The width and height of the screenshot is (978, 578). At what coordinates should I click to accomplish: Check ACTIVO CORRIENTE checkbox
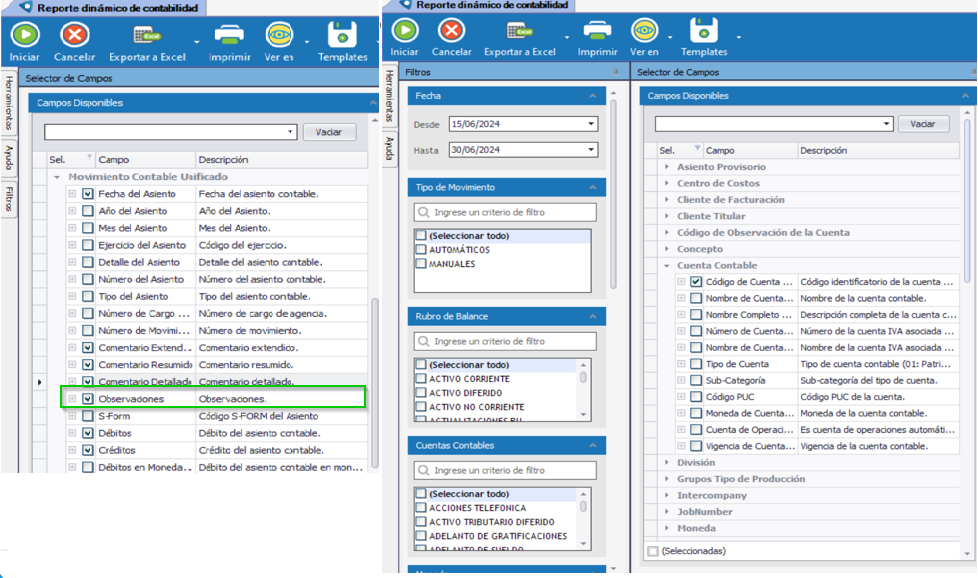coord(421,378)
